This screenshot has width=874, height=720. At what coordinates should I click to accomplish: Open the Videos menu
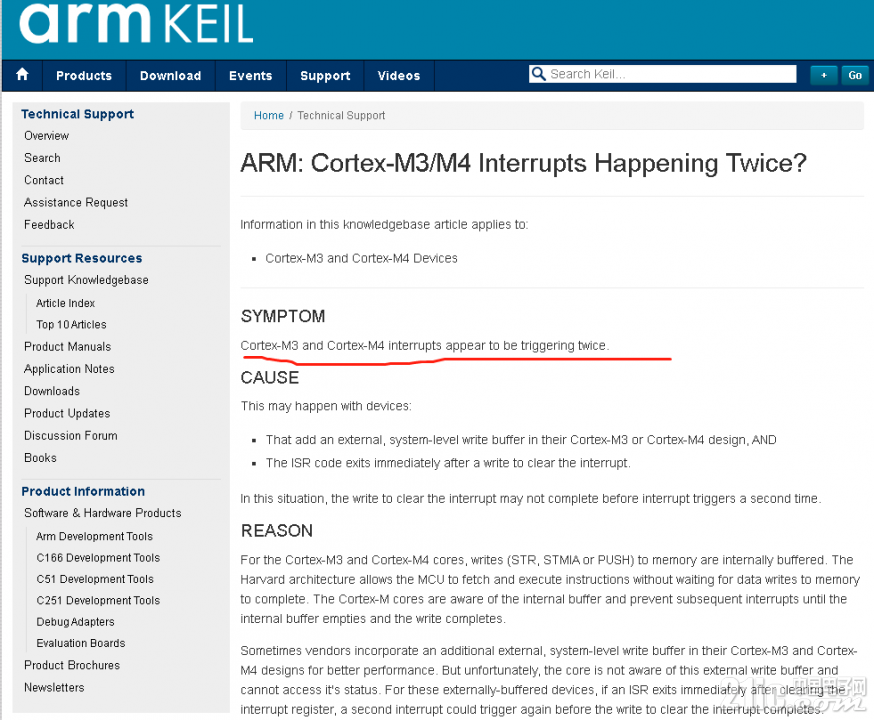point(399,76)
